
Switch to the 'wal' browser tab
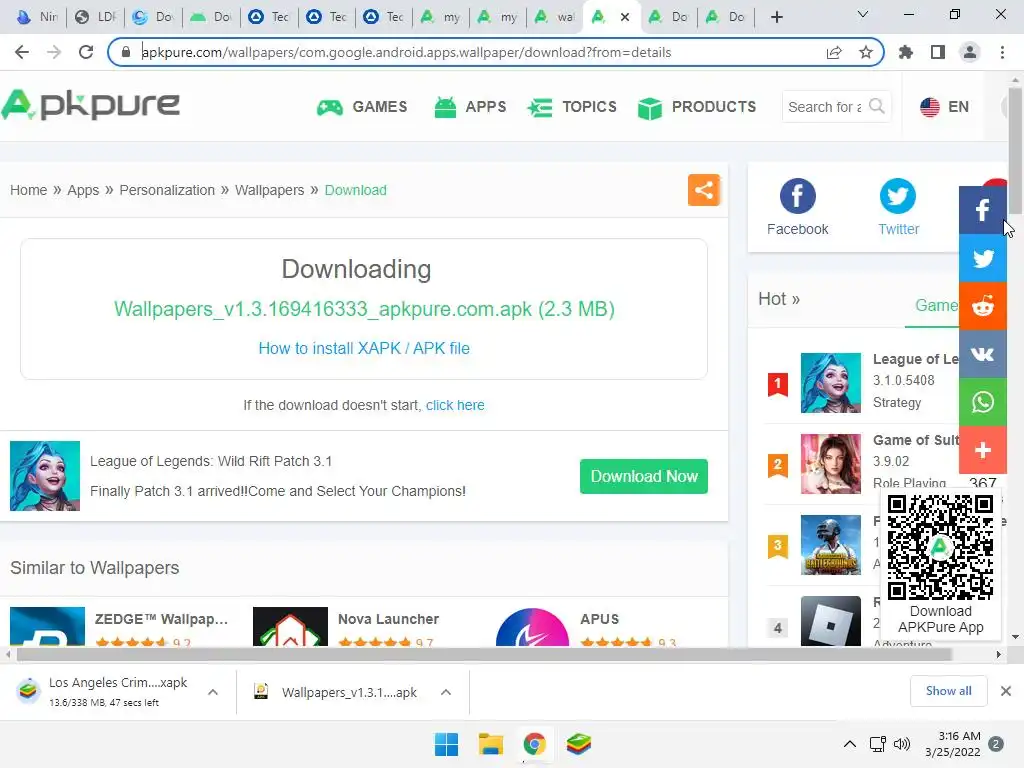554,17
